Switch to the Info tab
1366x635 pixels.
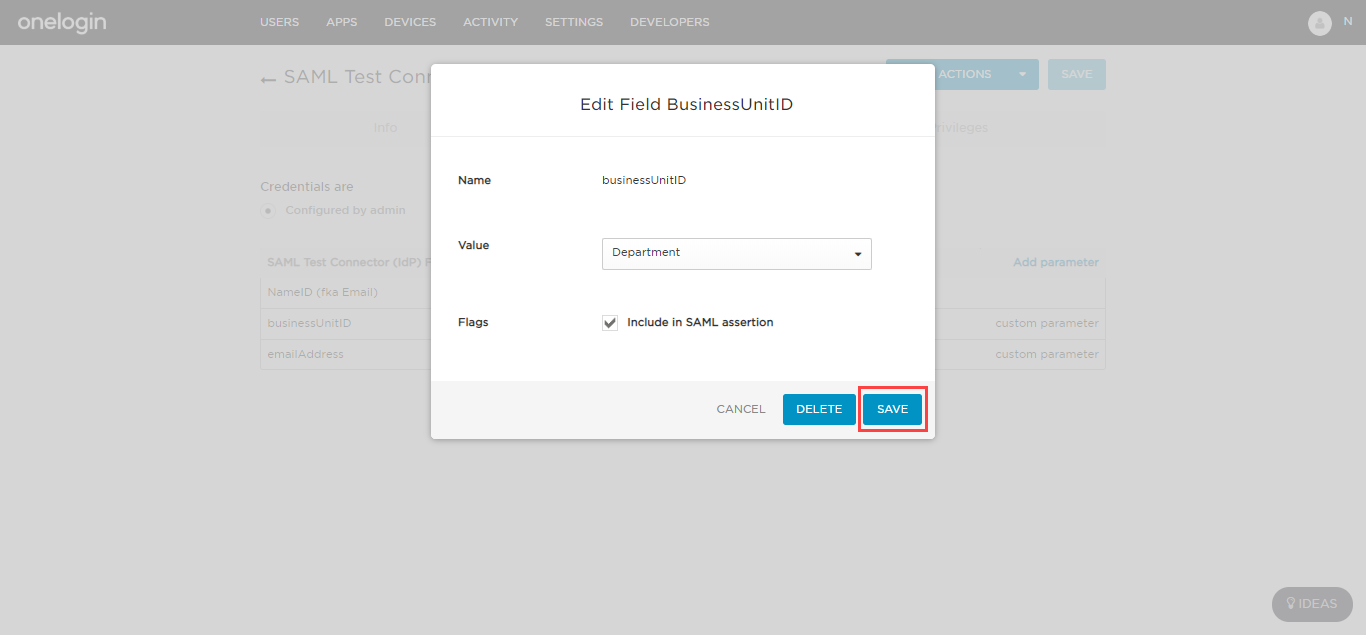(385, 128)
